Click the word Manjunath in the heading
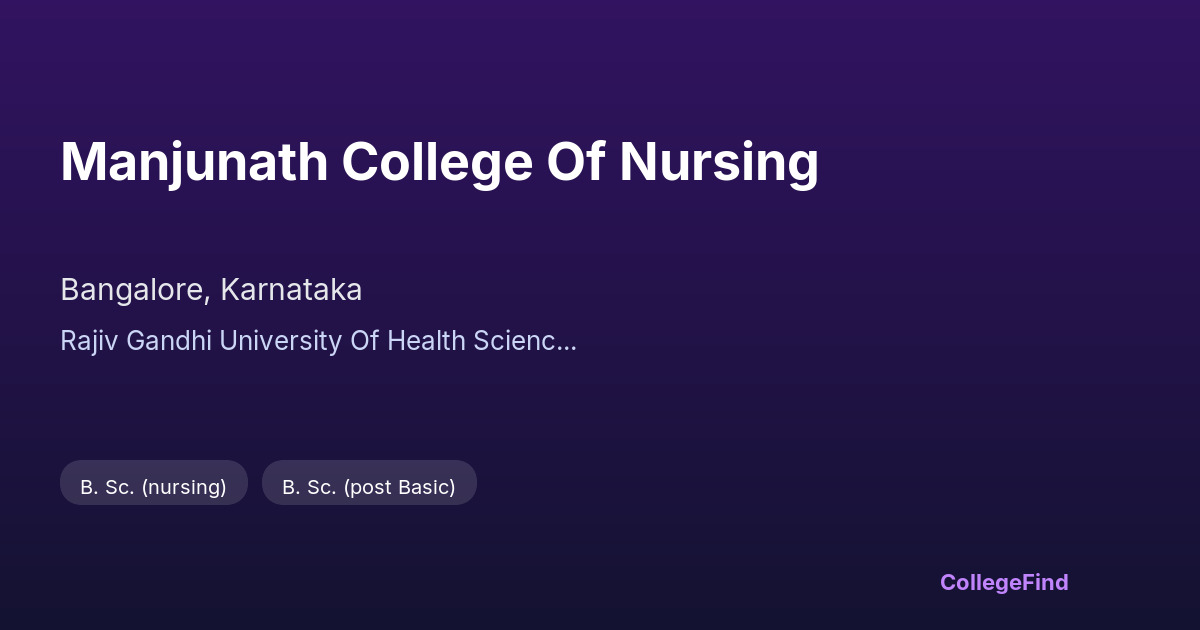The height and width of the screenshot is (630, 1200). tap(194, 162)
